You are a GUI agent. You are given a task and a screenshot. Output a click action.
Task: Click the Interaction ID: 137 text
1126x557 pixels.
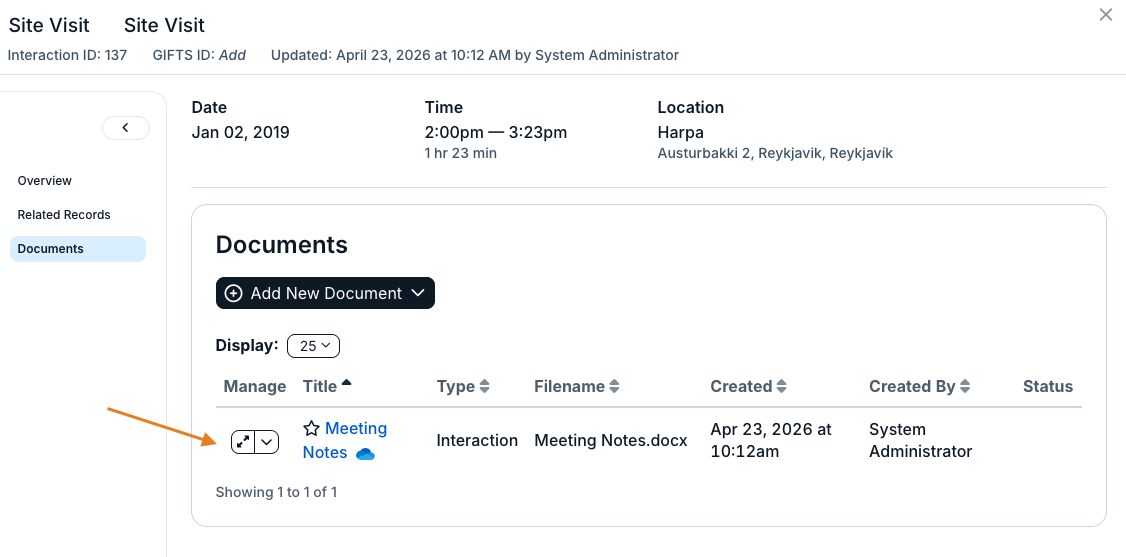click(x=68, y=55)
